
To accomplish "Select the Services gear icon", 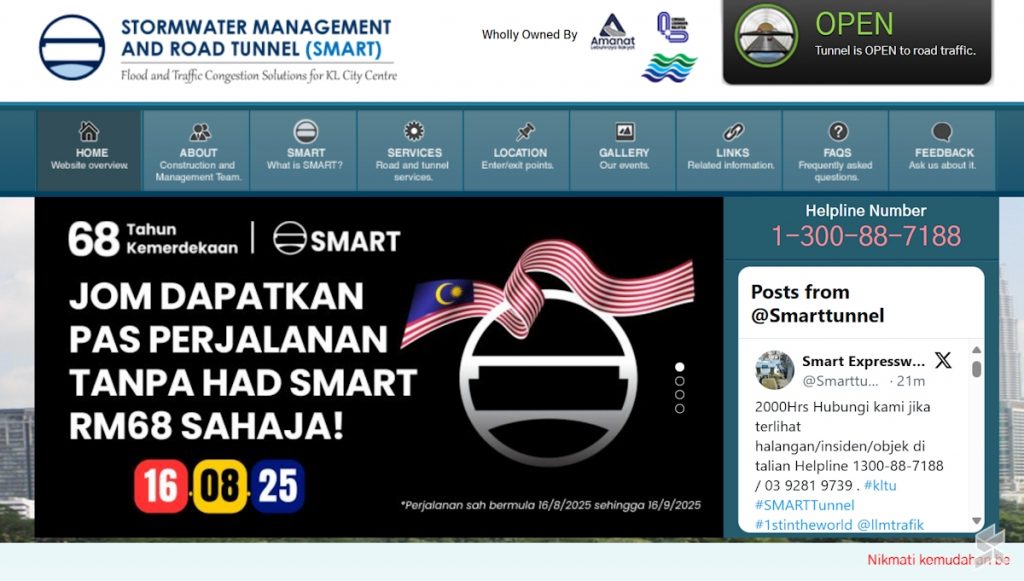I will tap(414, 132).
